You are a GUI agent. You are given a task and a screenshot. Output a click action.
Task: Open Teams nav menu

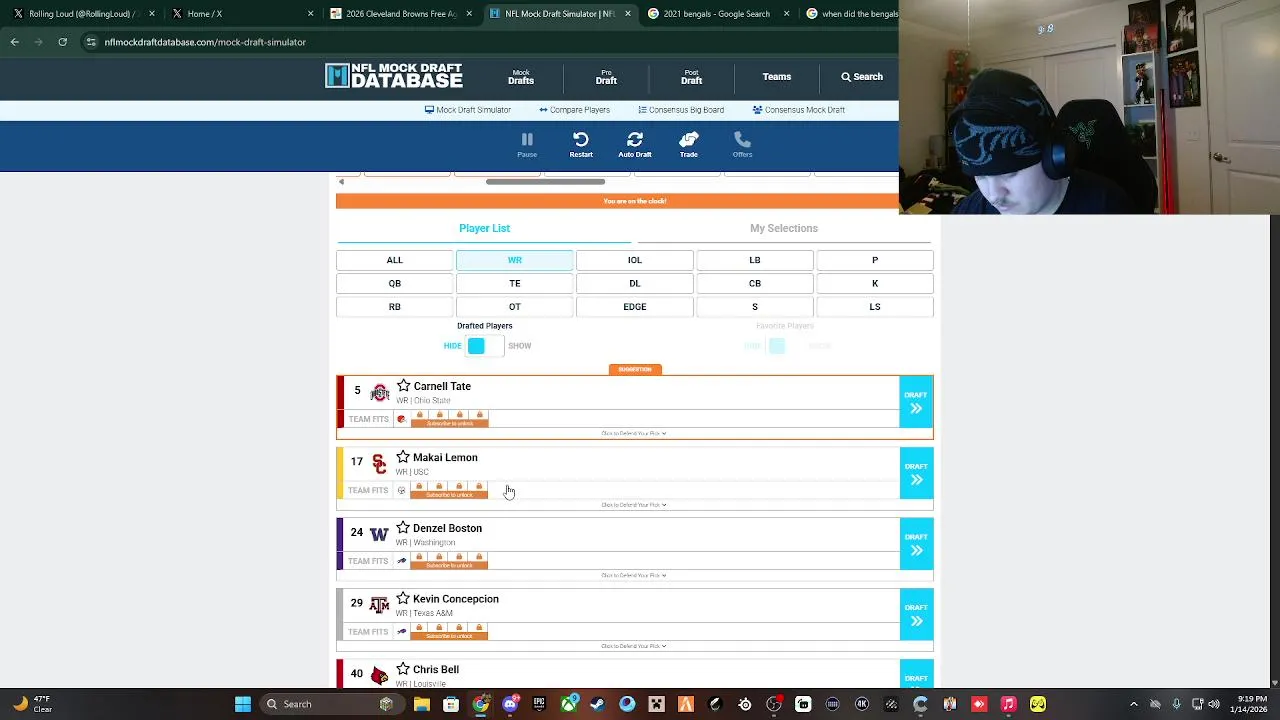coord(777,77)
